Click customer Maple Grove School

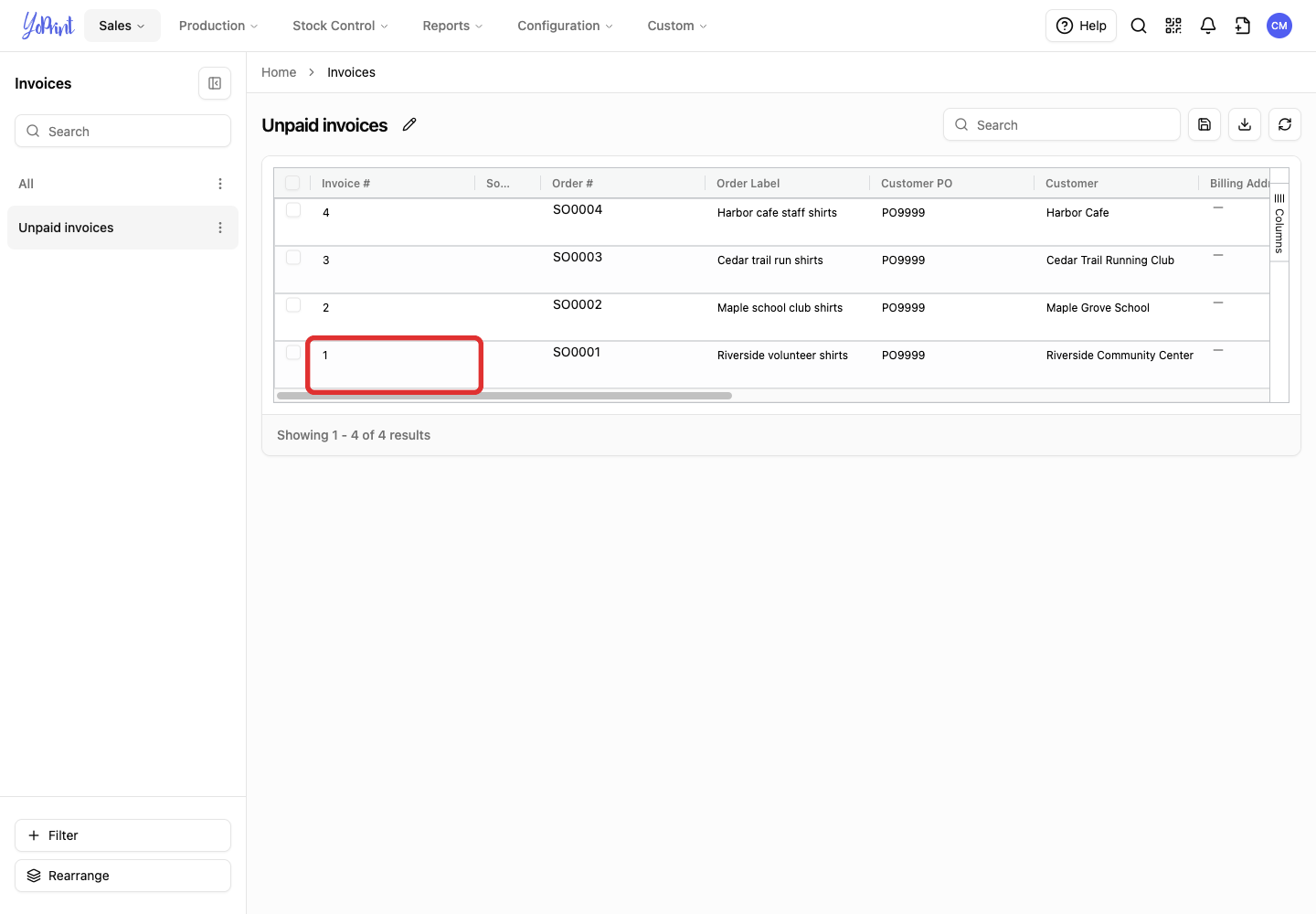click(1098, 308)
